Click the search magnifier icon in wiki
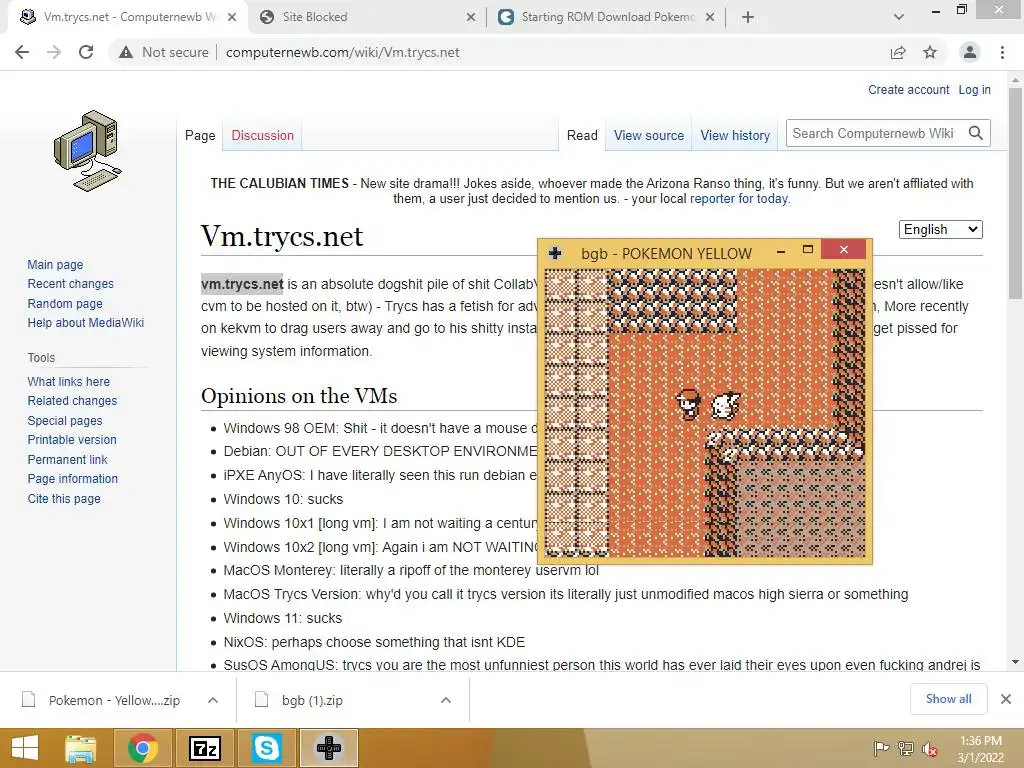This screenshot has width=1024, height=768. [x=976, y=133]
